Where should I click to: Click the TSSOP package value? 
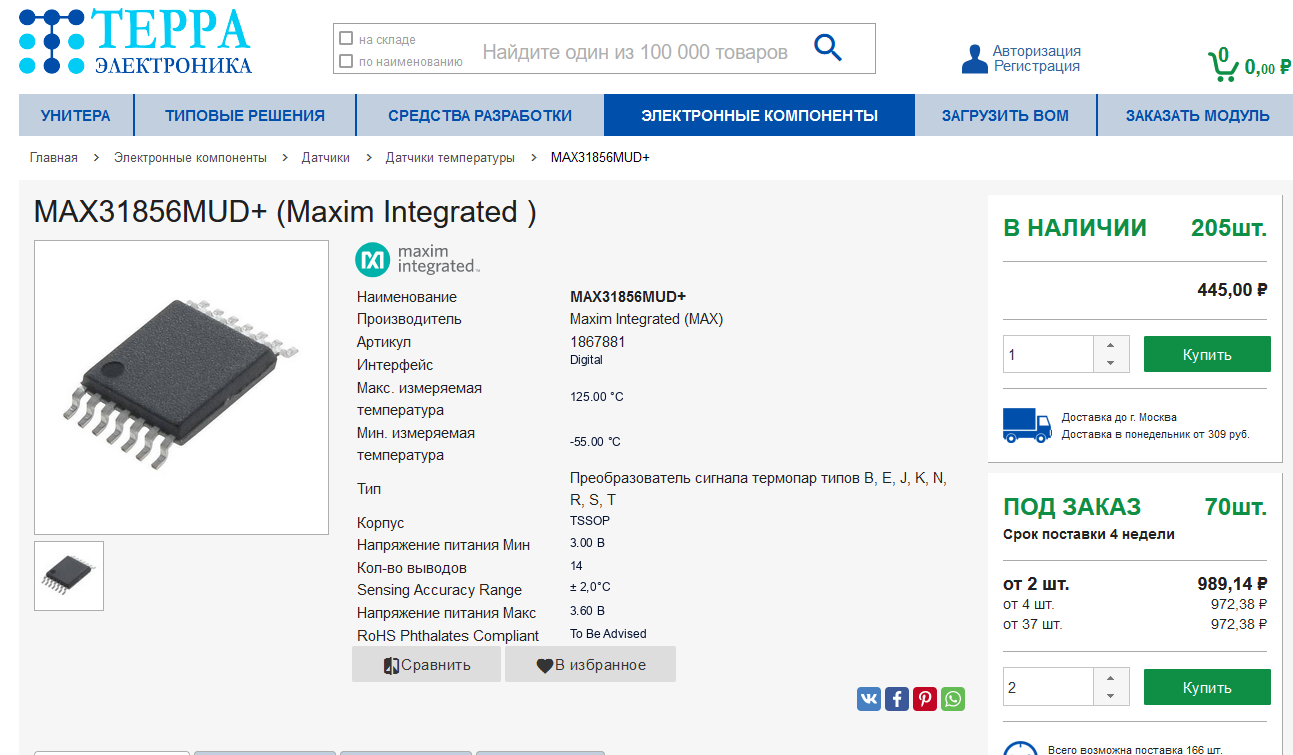click(590, 520)
